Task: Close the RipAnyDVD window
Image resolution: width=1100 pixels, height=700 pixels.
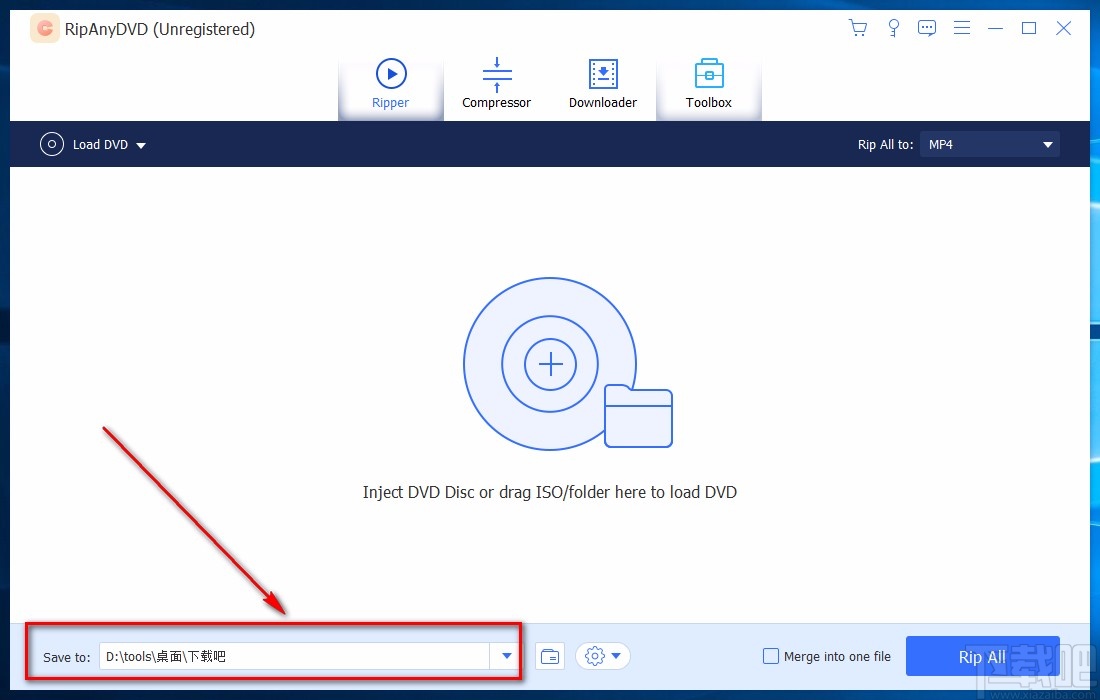Action: [x=1064, y=28]
